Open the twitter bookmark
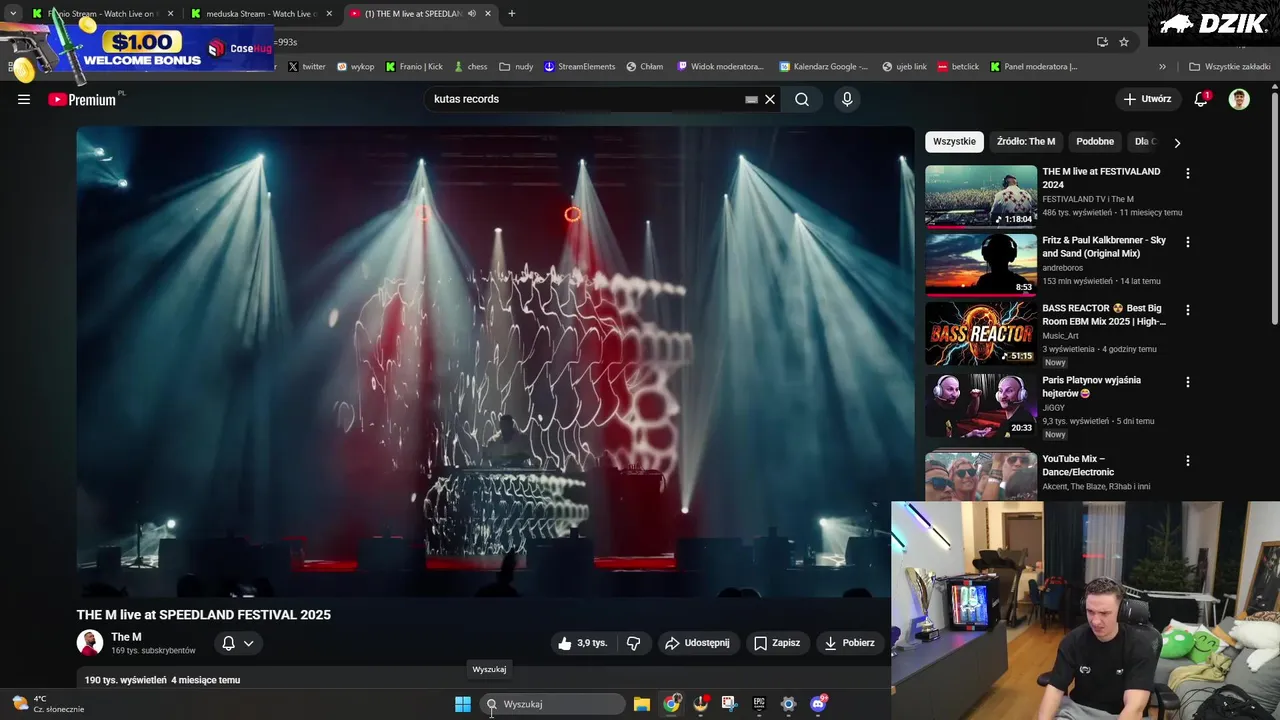This screenshot has width=1280, height=720. [307, 67]
